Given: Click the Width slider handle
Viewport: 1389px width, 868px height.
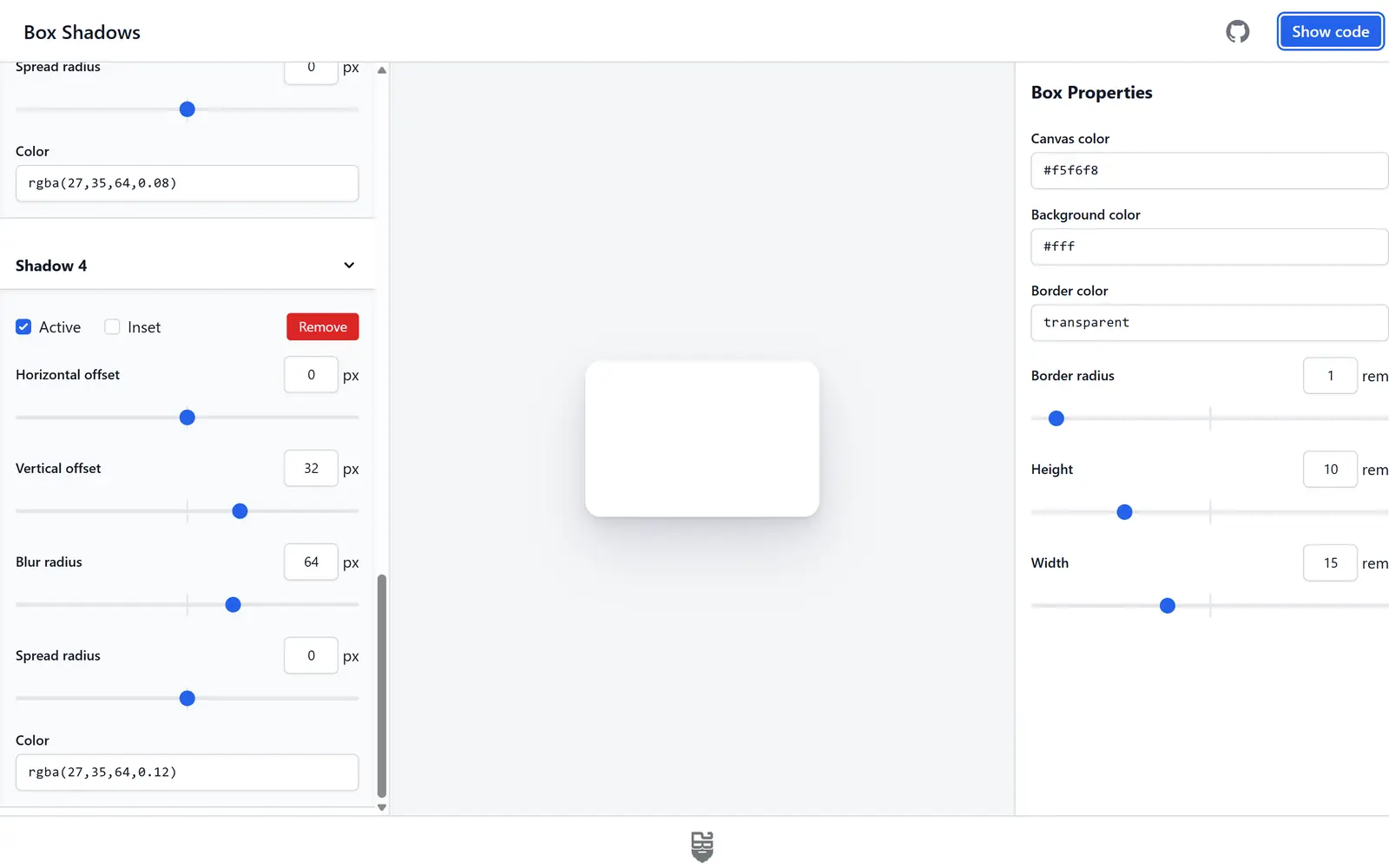Looking at the screenshot, I should [x=1168, y=606].
